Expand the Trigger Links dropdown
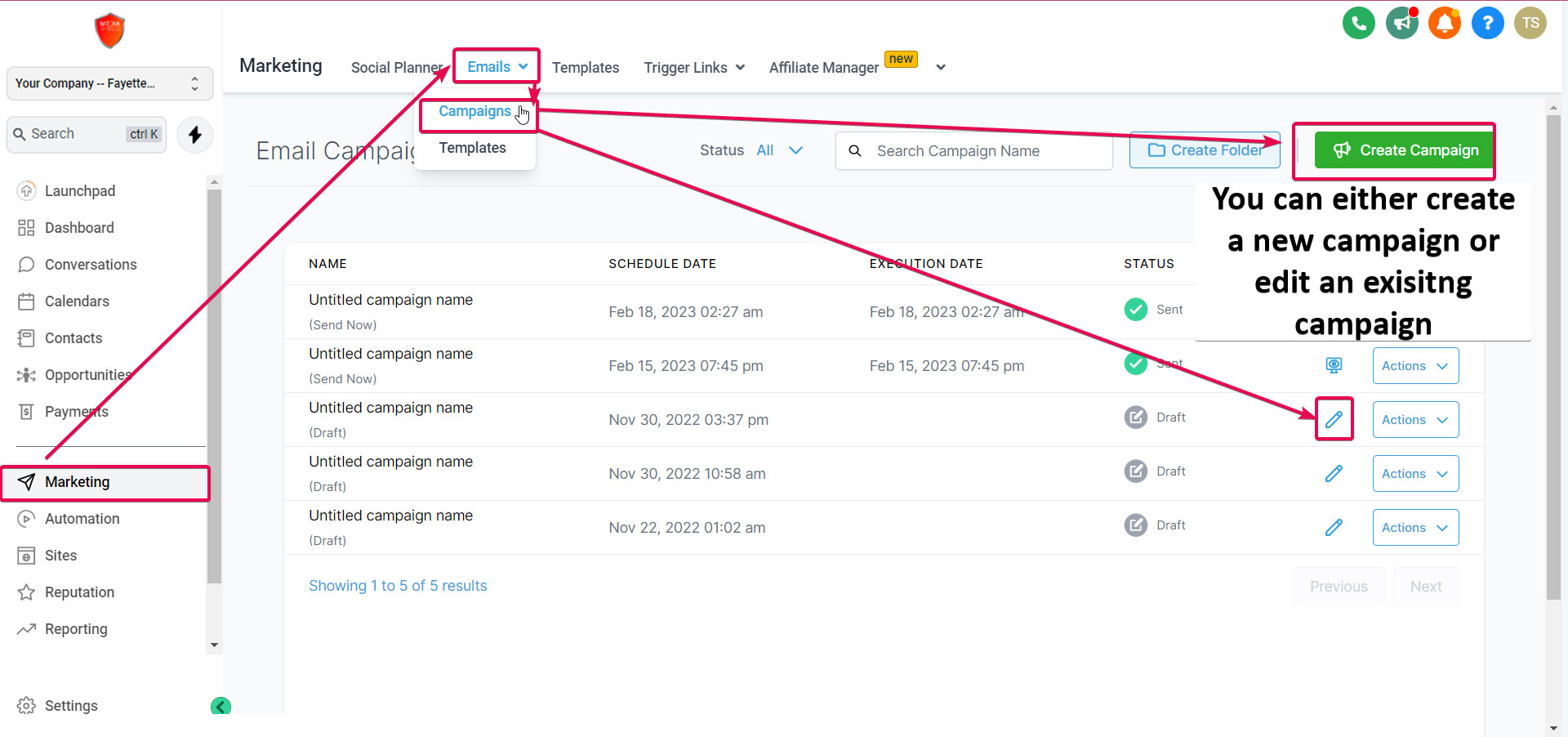Screen dimensions: 1568x737 pyautogui.click(x=694, y=68)
